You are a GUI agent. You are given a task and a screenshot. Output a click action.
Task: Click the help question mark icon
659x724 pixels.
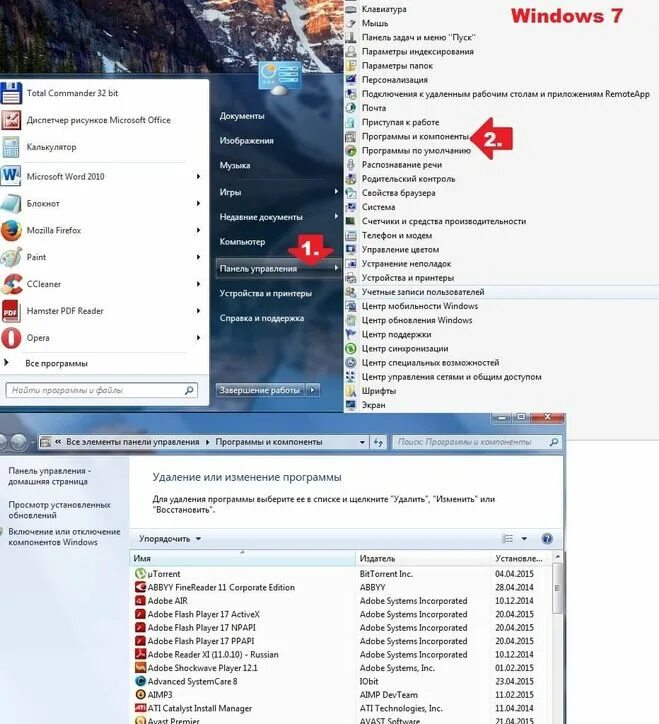[x=547, y=539]
